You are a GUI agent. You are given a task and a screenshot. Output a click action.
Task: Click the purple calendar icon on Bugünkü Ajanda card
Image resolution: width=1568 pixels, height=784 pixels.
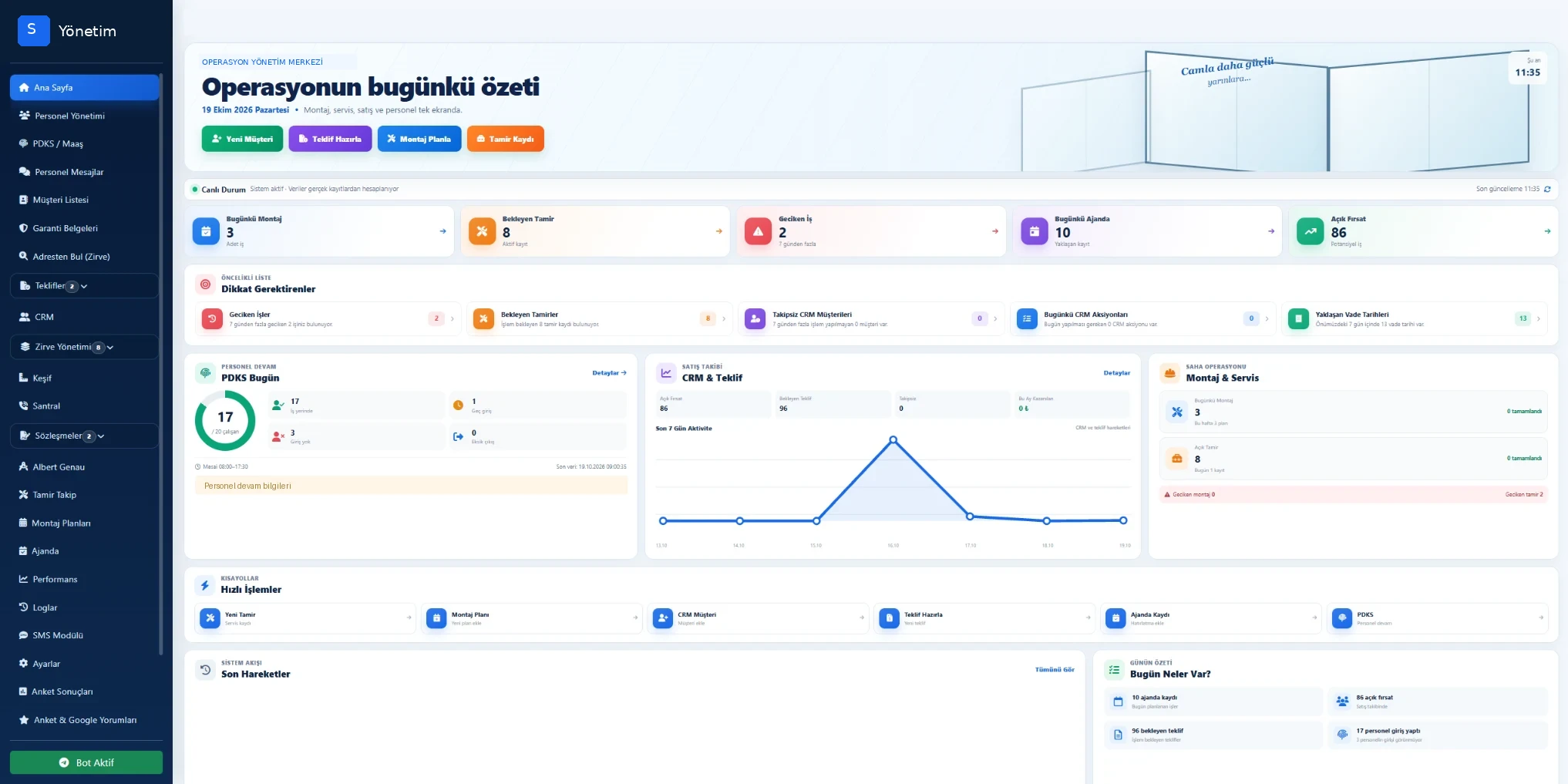1035,231
